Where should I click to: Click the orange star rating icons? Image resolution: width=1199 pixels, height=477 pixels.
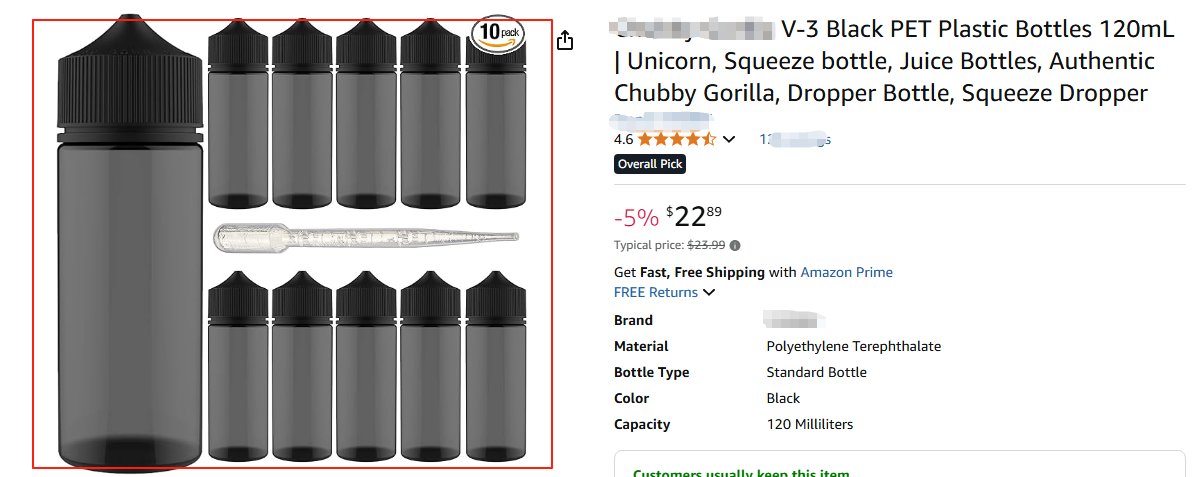[x=676, y=139]
